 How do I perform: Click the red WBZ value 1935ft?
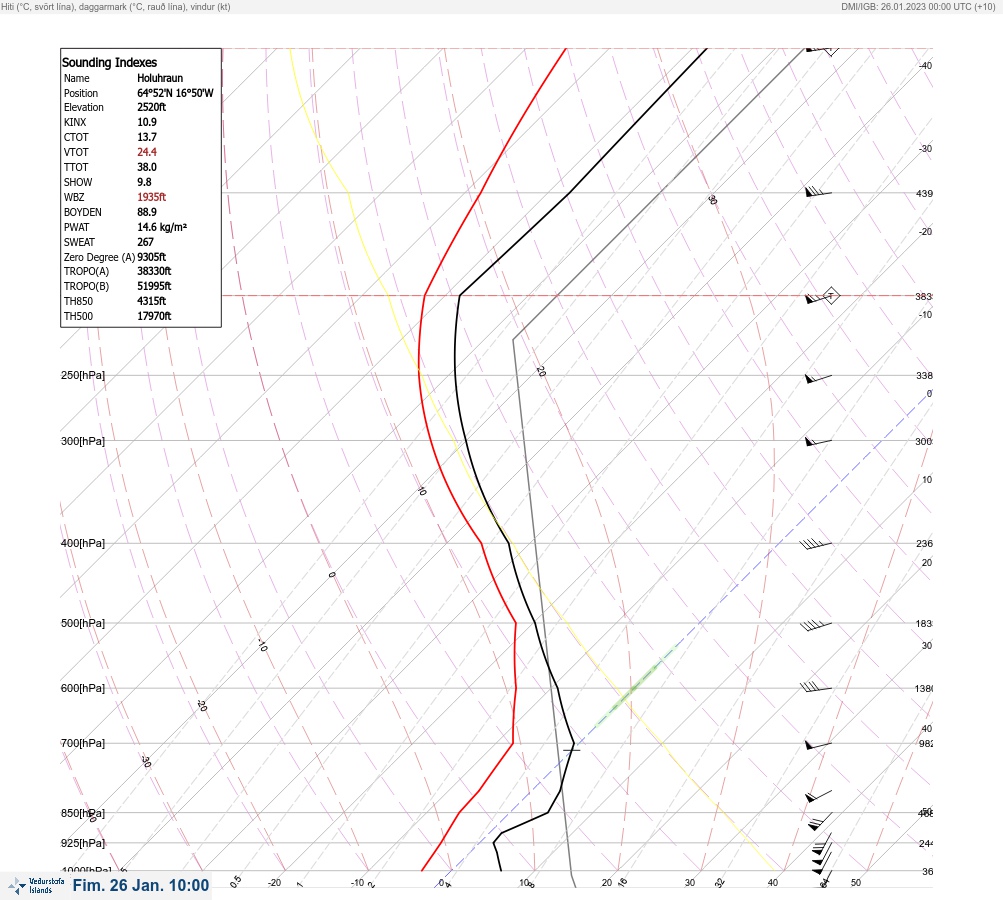[152, 197]
